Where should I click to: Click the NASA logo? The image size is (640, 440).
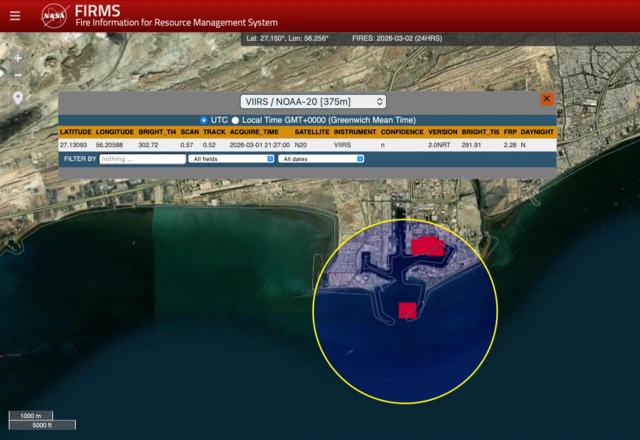54,16
